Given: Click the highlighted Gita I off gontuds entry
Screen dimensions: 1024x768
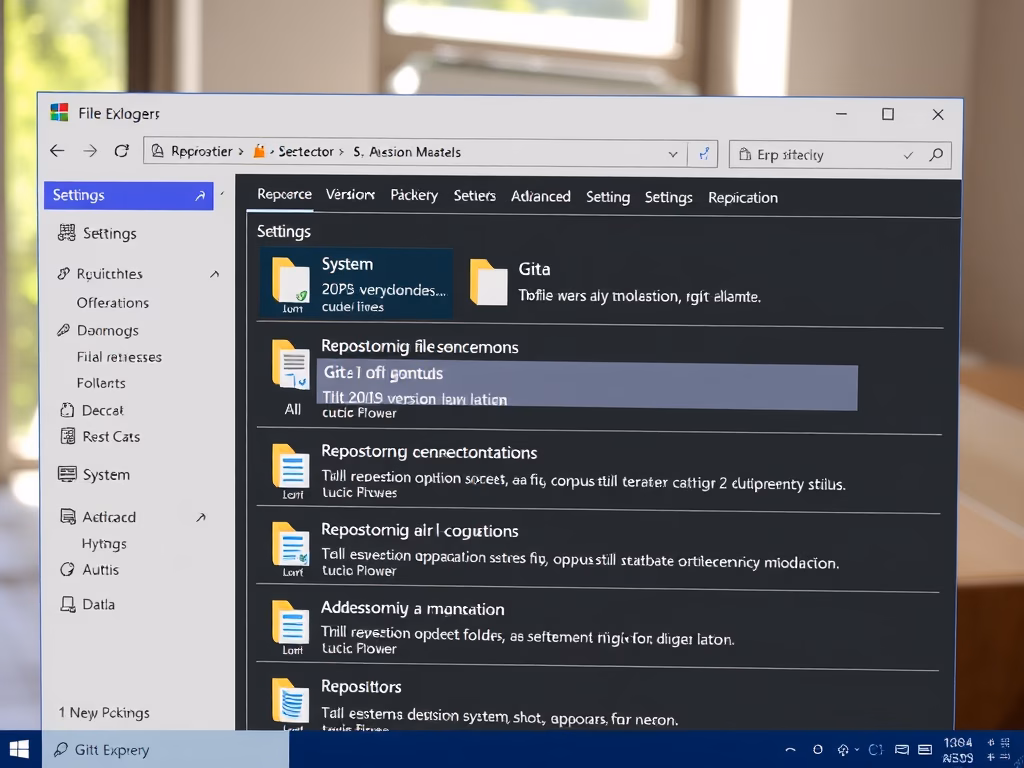Looking at the screenshot, I should point(587,387).
